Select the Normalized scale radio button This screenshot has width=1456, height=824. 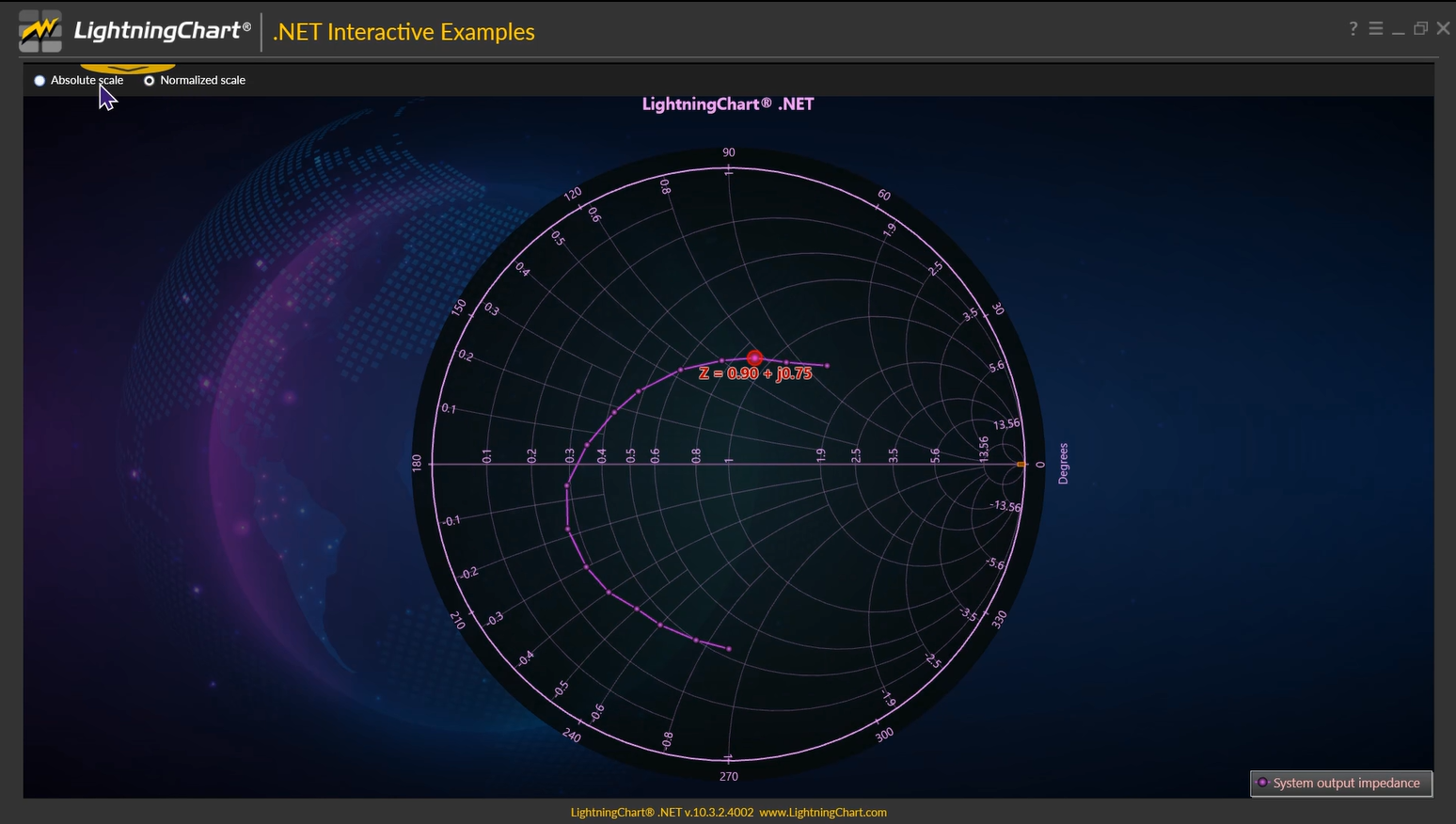click(149, 81)
